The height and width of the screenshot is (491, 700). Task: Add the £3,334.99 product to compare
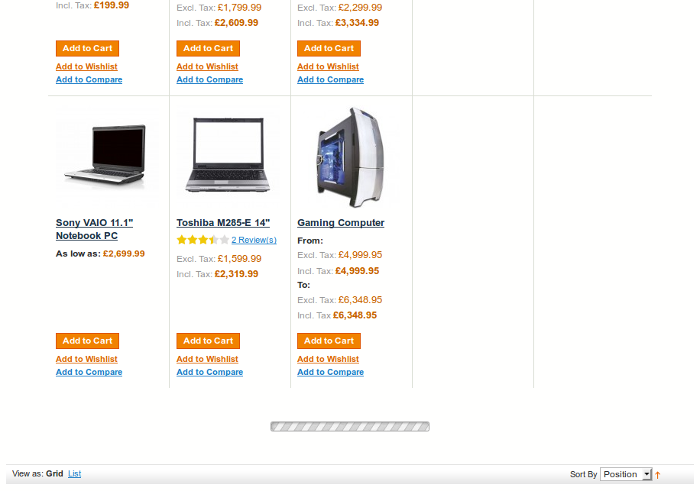(330, 79)
